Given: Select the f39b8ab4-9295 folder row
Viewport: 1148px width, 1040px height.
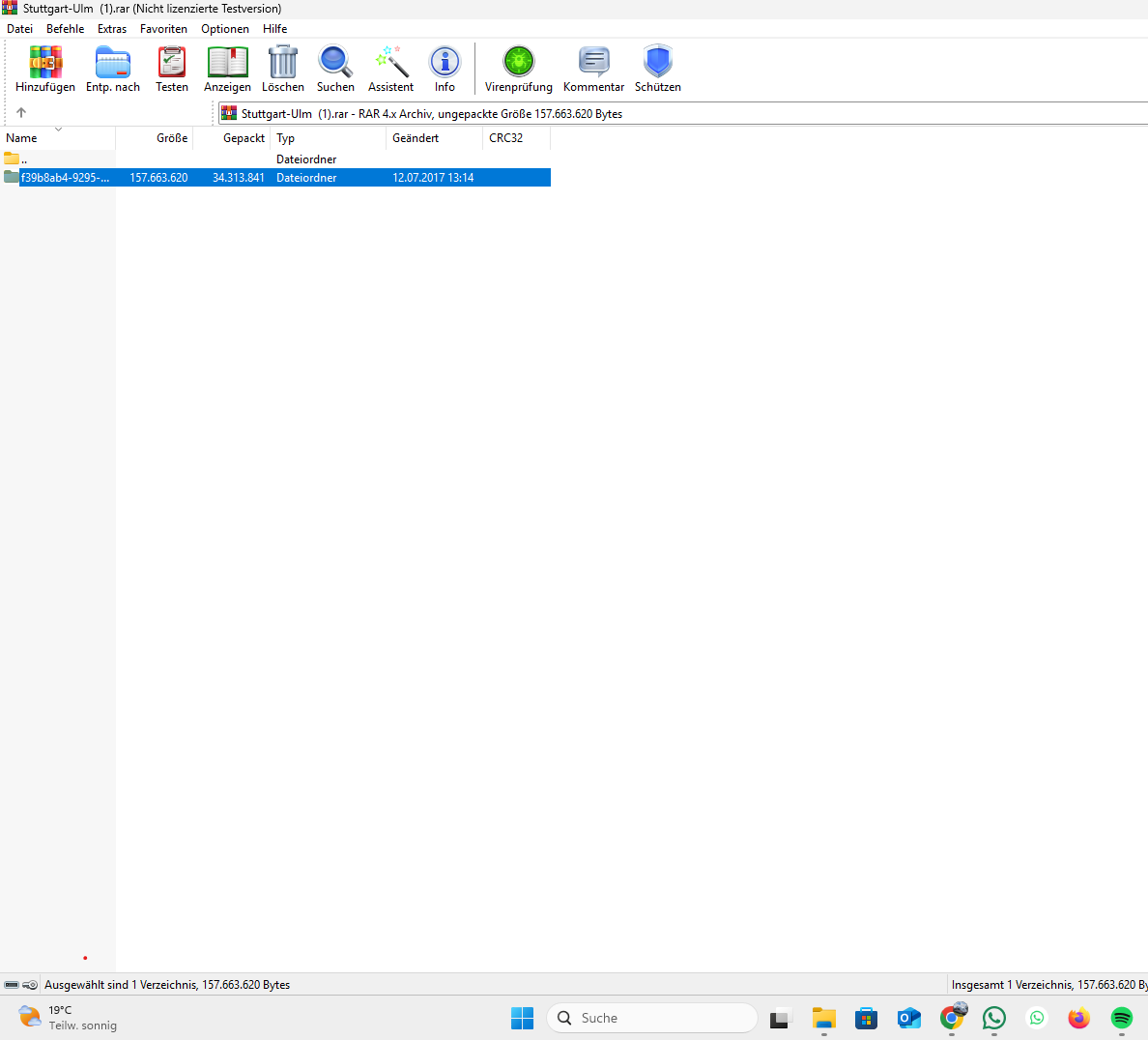Looking at the screenshot, I should pos(275,177).
